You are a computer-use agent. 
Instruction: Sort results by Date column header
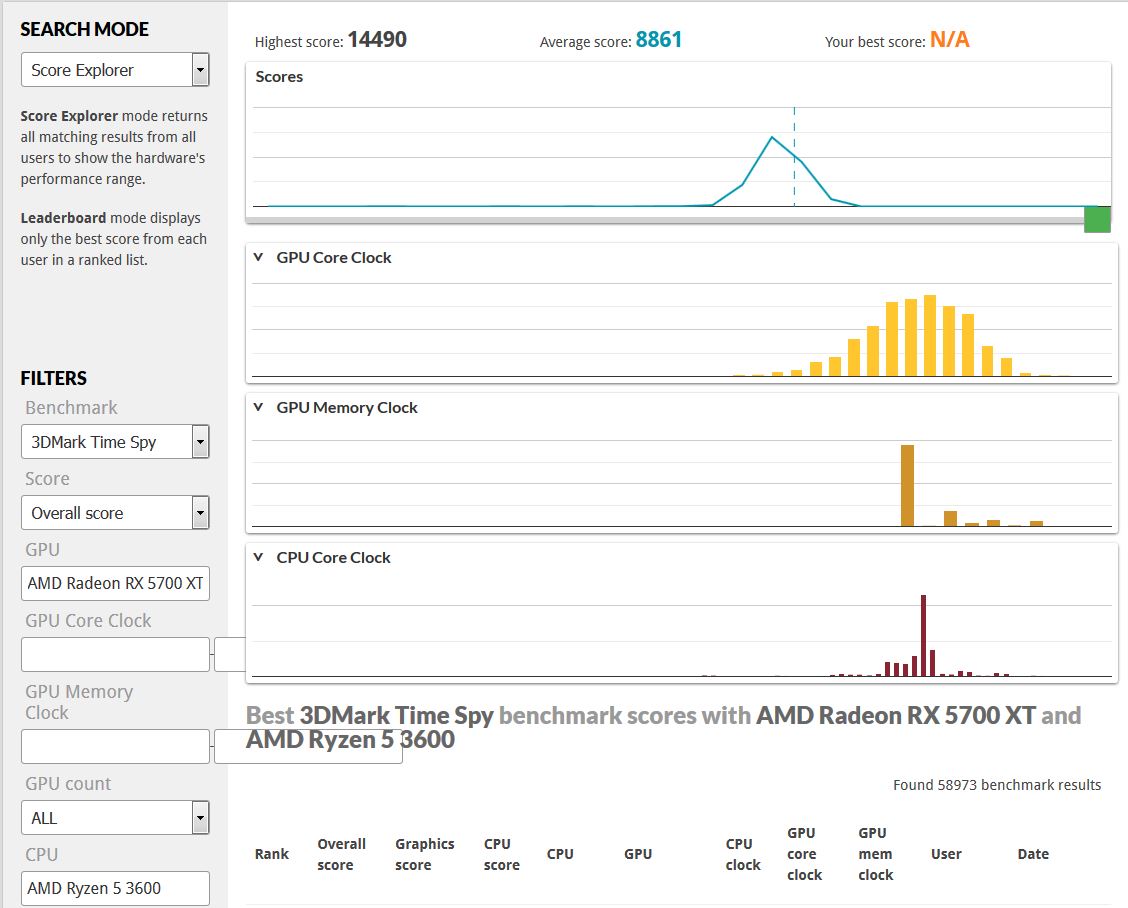[1033, 854]
